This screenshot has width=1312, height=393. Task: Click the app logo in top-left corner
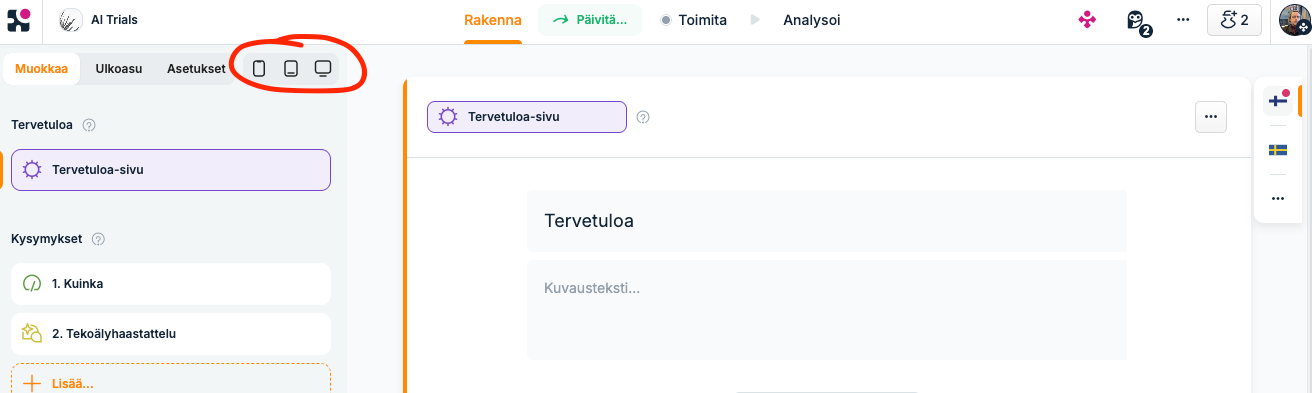pos(19,20)
